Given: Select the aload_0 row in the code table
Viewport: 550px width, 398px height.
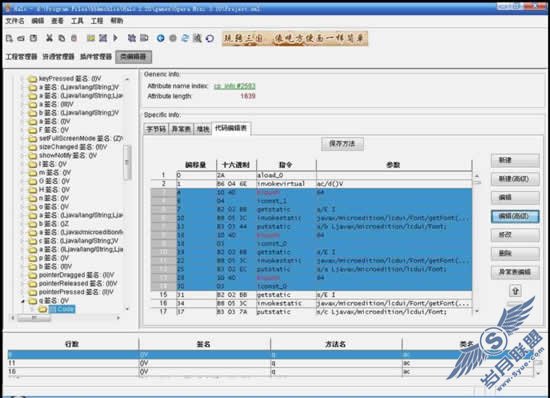Looking at the screenshot, I should 311,175.
